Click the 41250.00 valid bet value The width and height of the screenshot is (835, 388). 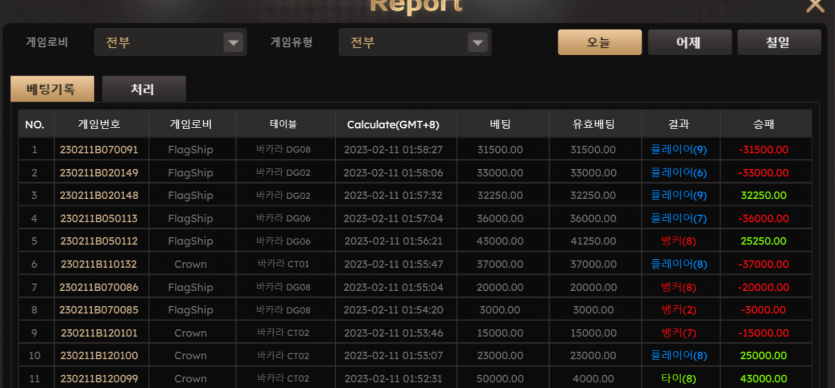[593, 242]
